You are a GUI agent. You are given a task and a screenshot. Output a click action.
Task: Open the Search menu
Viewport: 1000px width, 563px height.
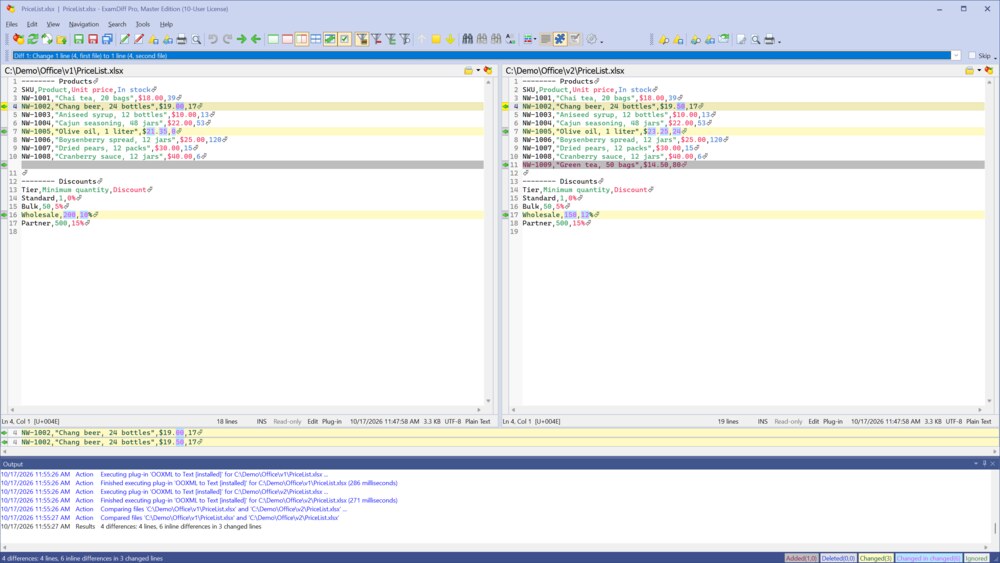pos(117,24)
